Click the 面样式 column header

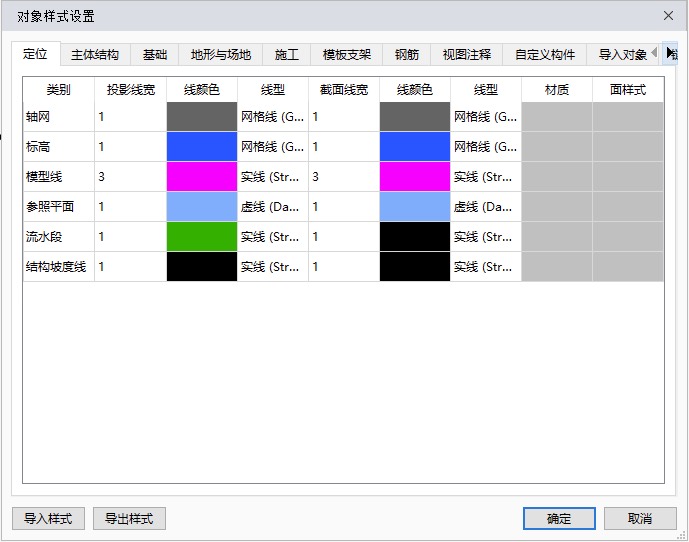pos(628,90)
